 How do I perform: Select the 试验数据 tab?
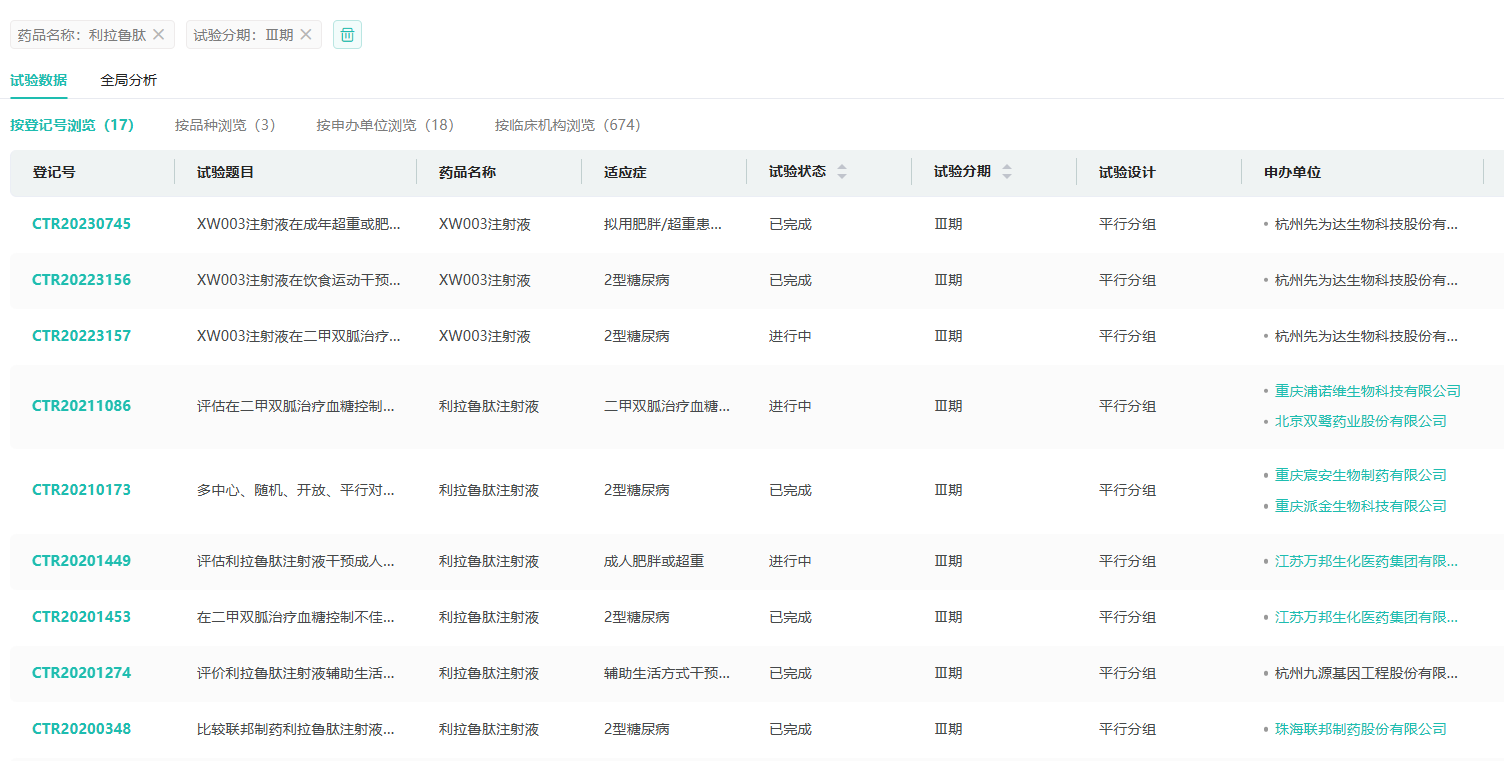coord(39,80)
